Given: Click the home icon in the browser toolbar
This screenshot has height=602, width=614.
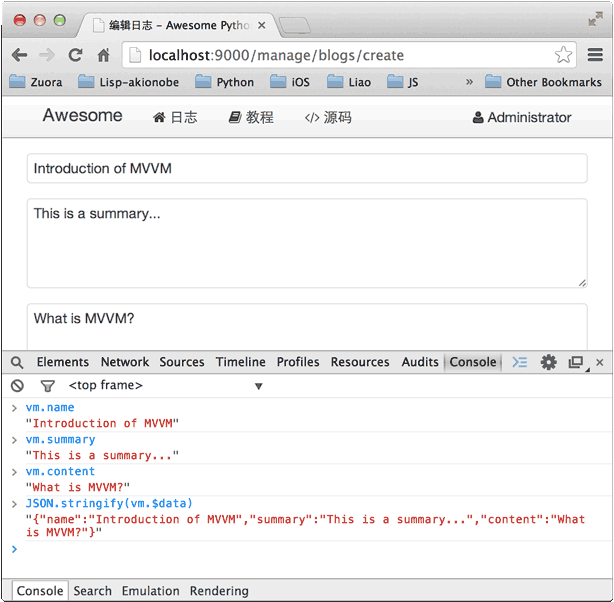Looking at the screenshot, I should click(103, 55).
